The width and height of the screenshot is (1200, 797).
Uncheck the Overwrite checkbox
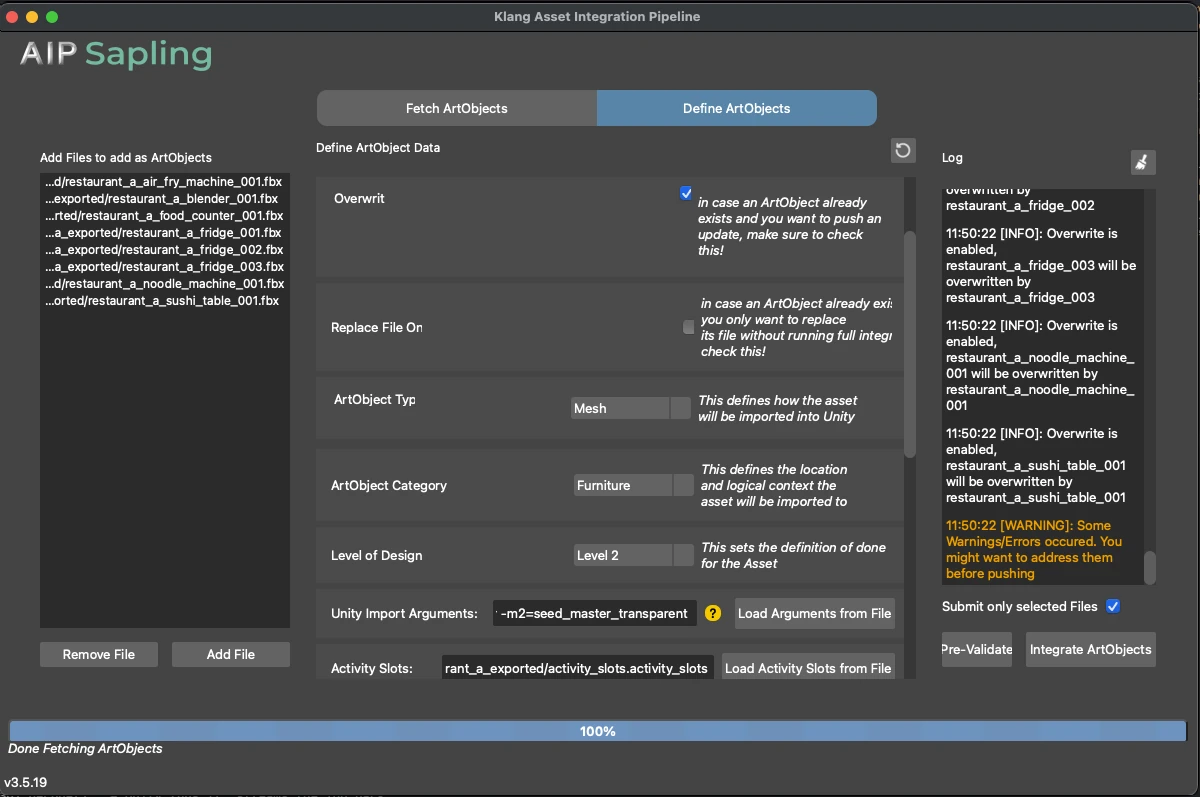(x=686, y=193)
